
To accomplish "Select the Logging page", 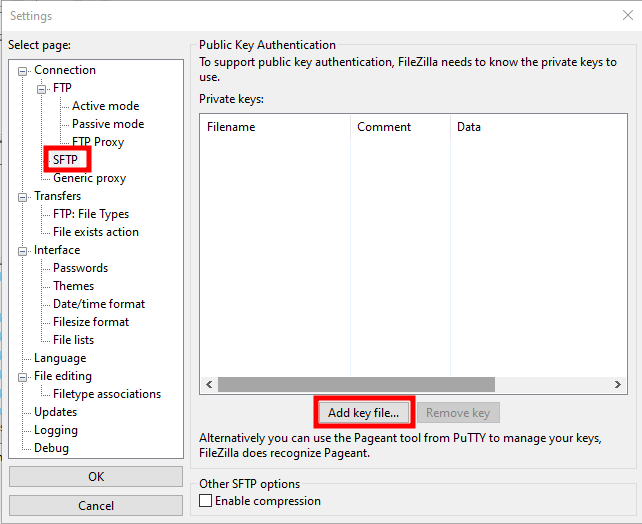I will coord(56,430).
